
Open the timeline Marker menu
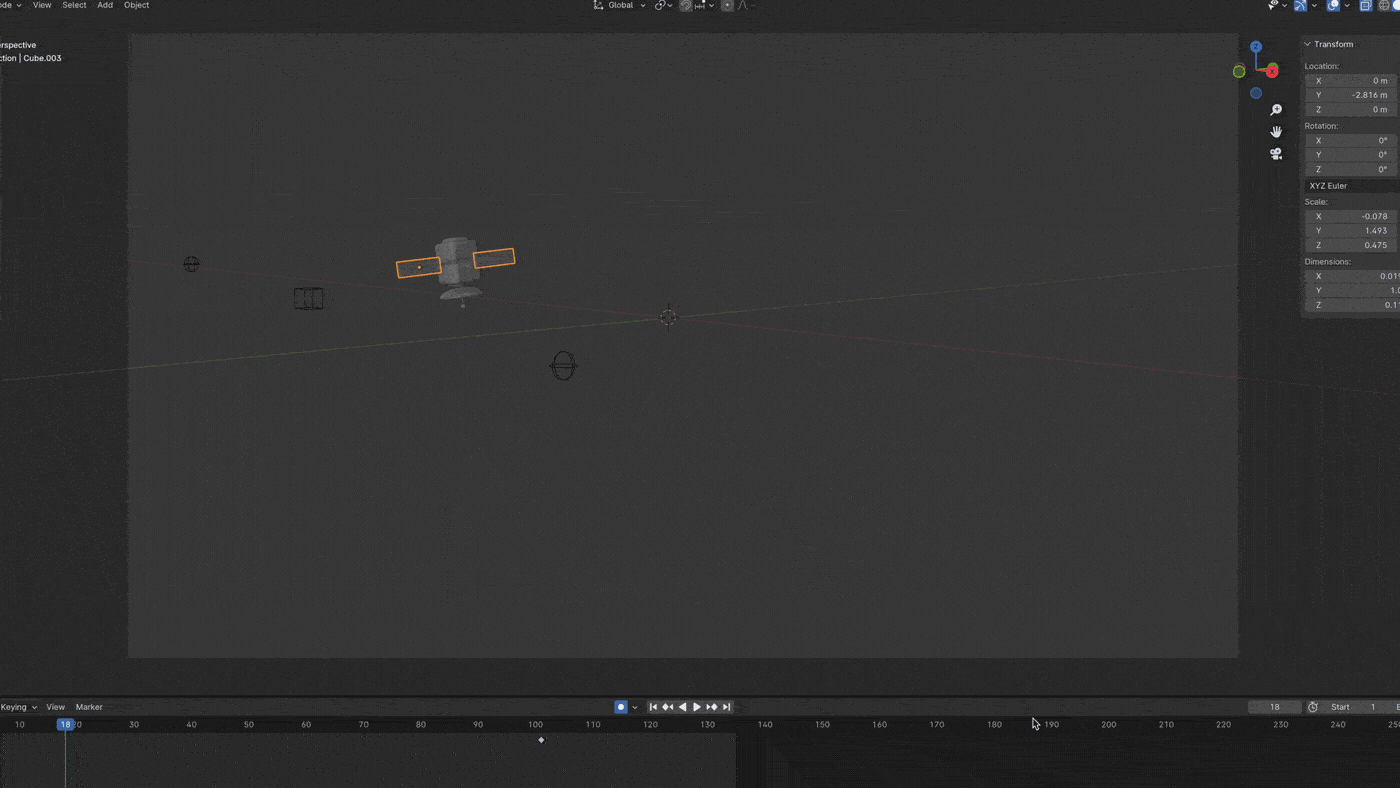(89, 707)
